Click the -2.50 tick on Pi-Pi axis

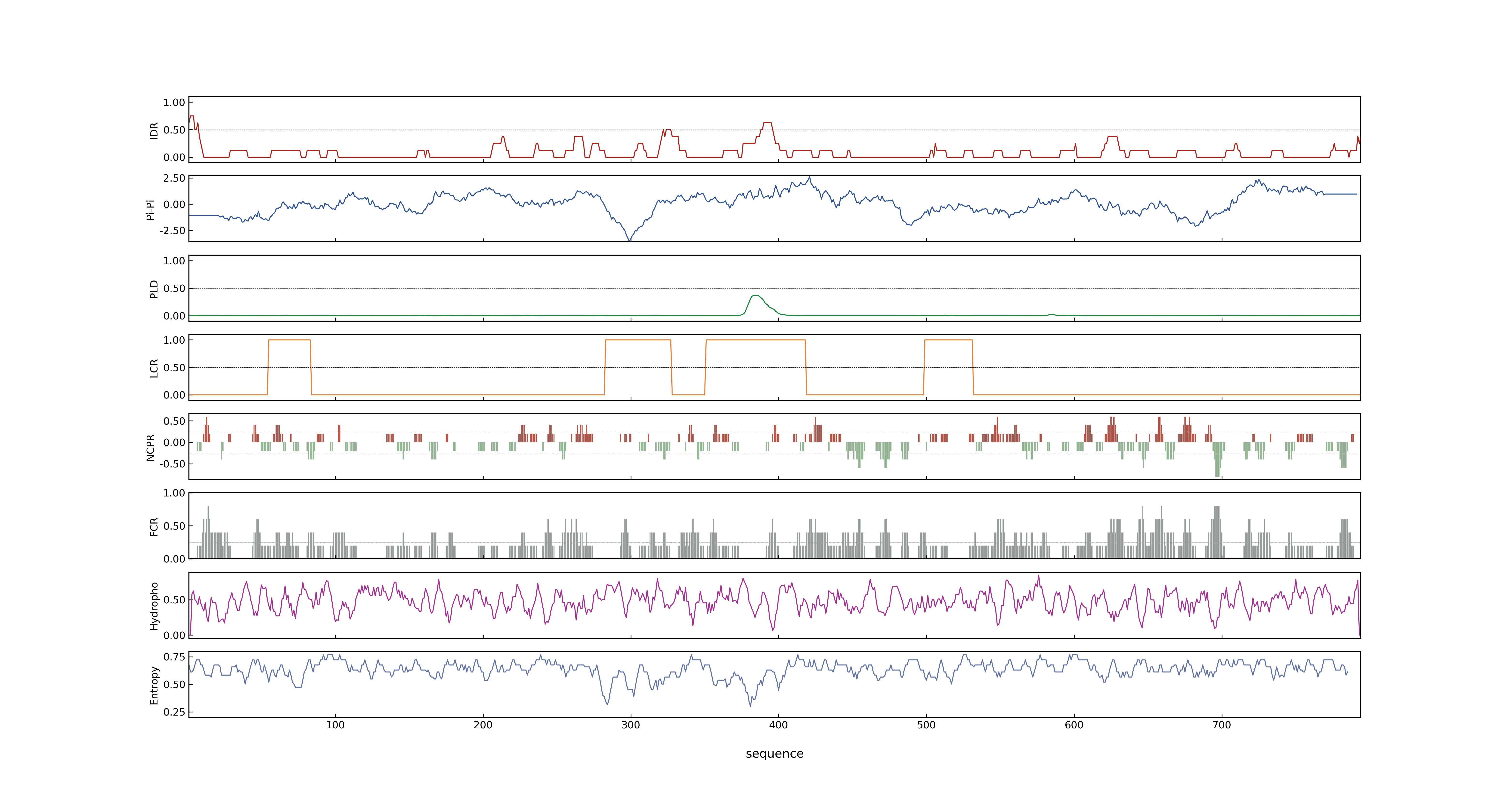pyautogui.click(x=172, y=230)
